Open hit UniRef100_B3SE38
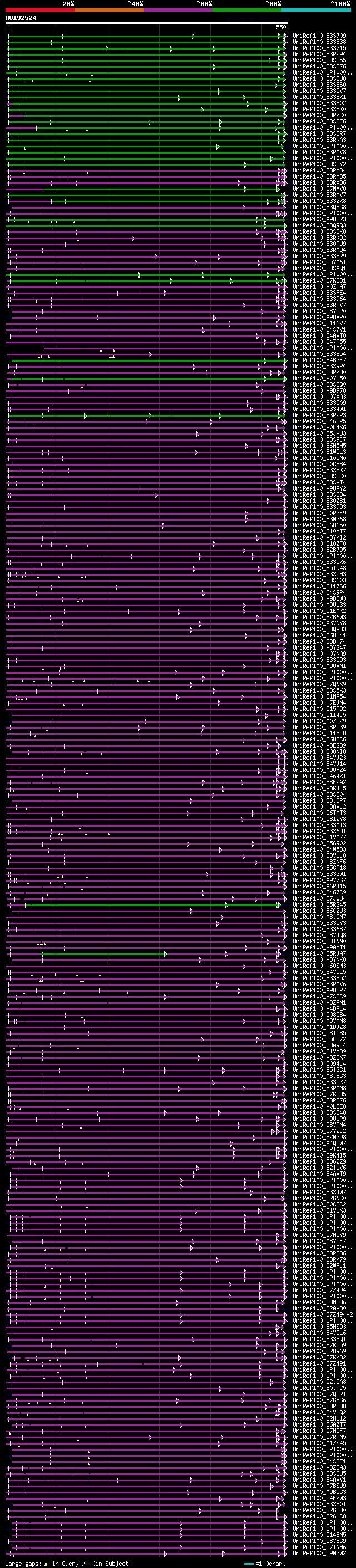 (319, 42)
